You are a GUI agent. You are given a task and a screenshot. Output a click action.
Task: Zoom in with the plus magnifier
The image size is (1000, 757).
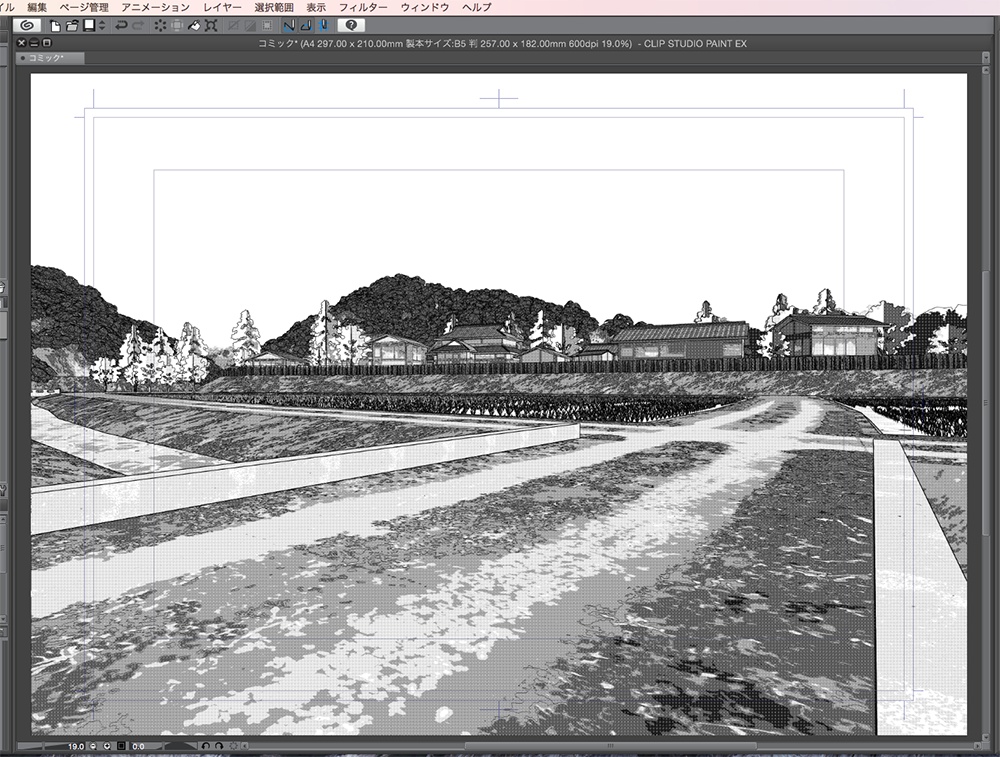coord(107,746)
